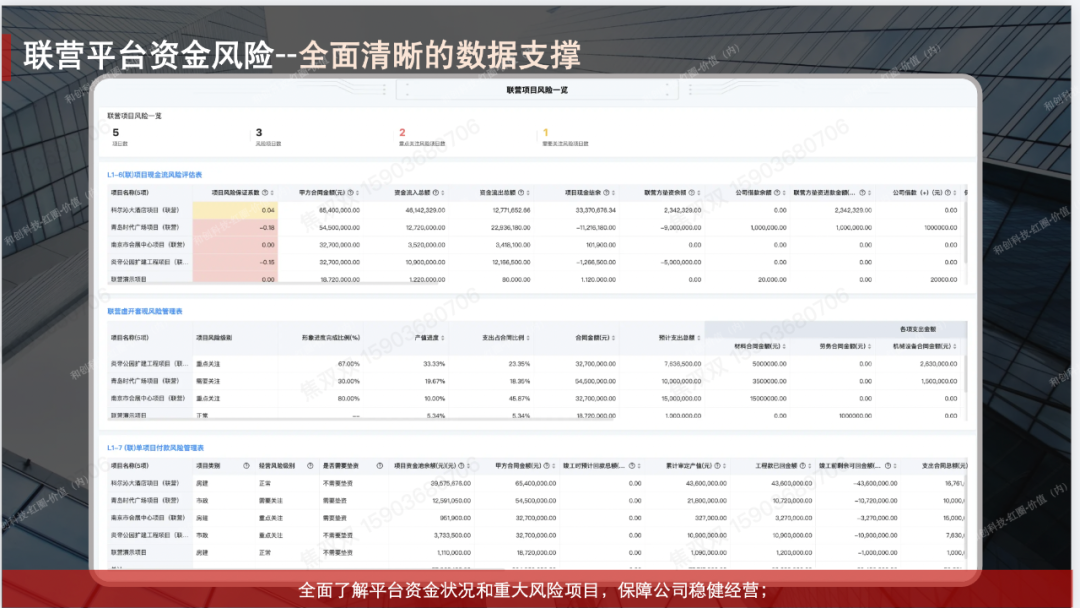Click the 重点关注风险项目数 count 2
The width and height of the screenshot is (1080, 608).
coord(402,132)
